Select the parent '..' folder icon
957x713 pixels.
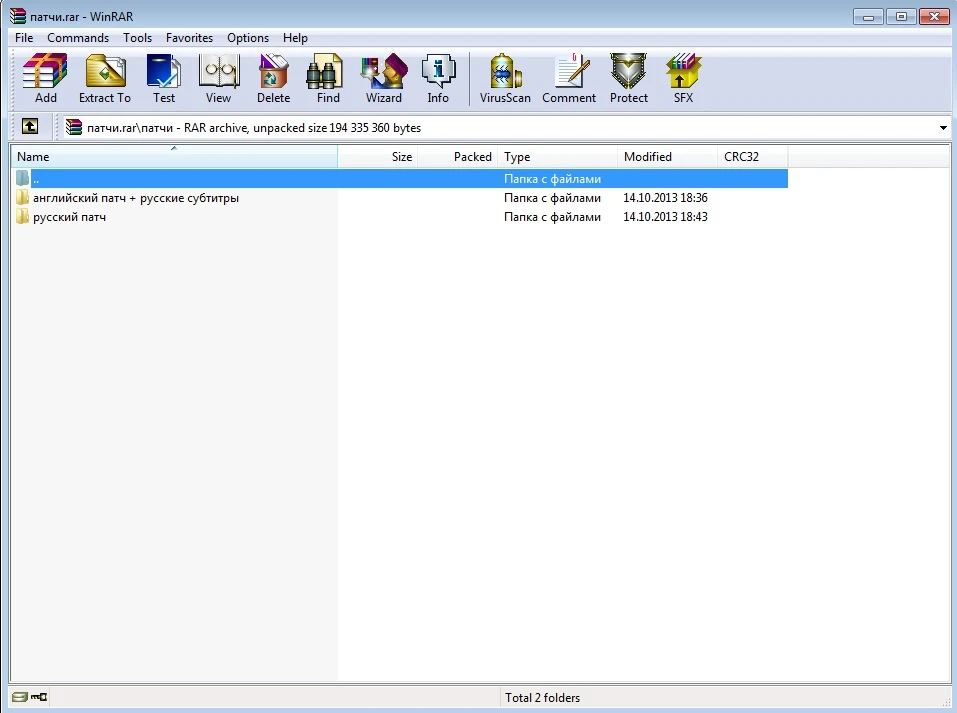point(23,178)
